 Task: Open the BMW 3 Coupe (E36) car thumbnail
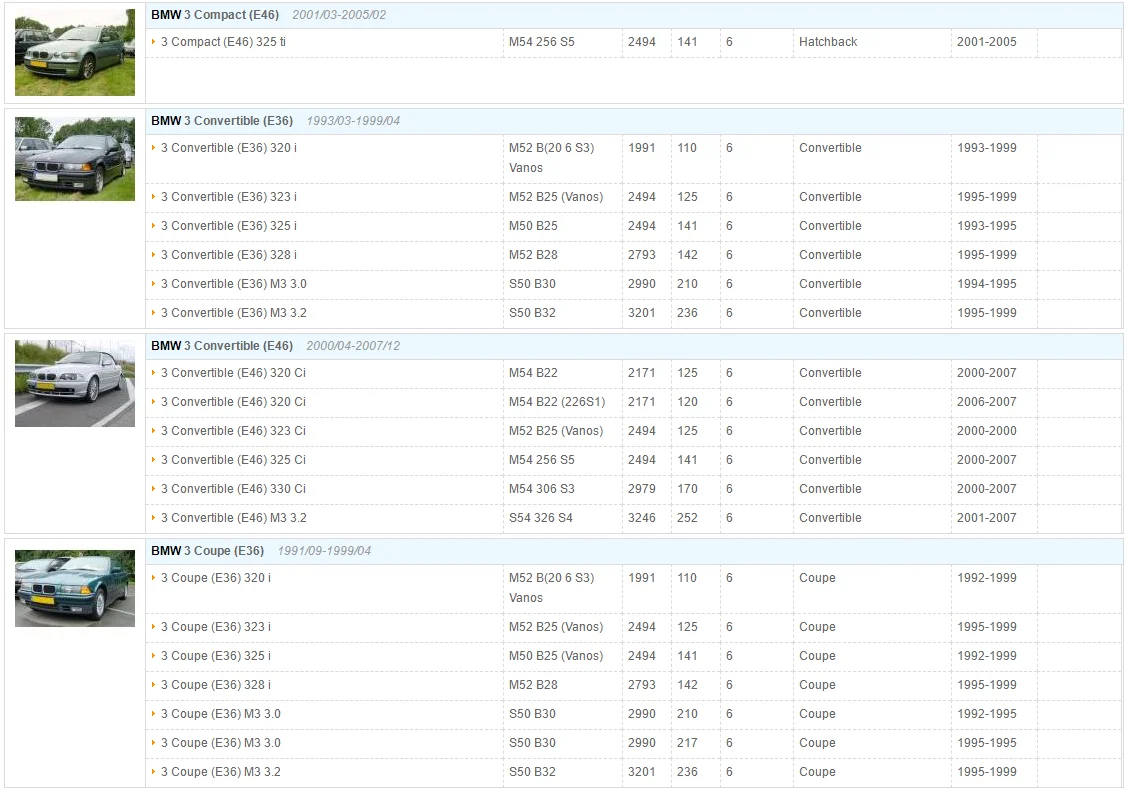click(75, 589)
